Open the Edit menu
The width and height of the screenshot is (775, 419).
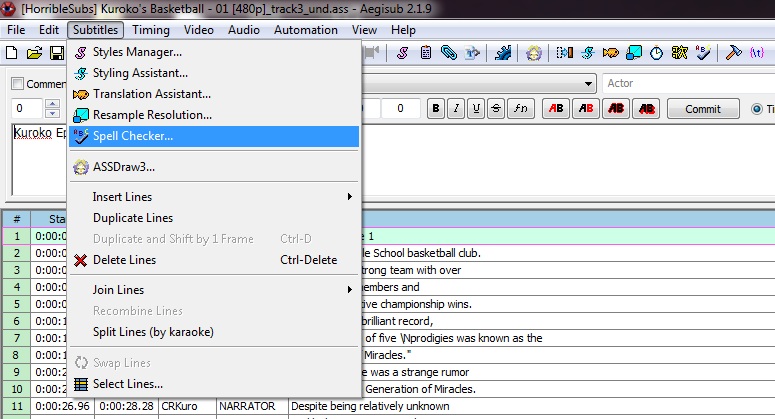(49, 30)
